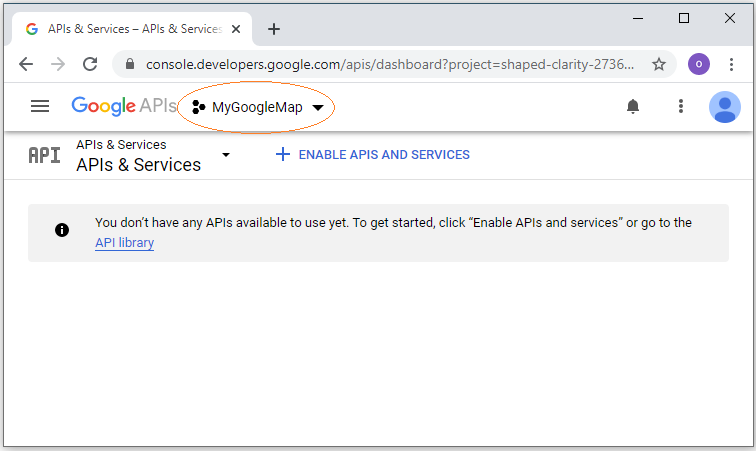Go back to the previous page
The height and width of the screenshot is (451, 756).
click(26, 64)
